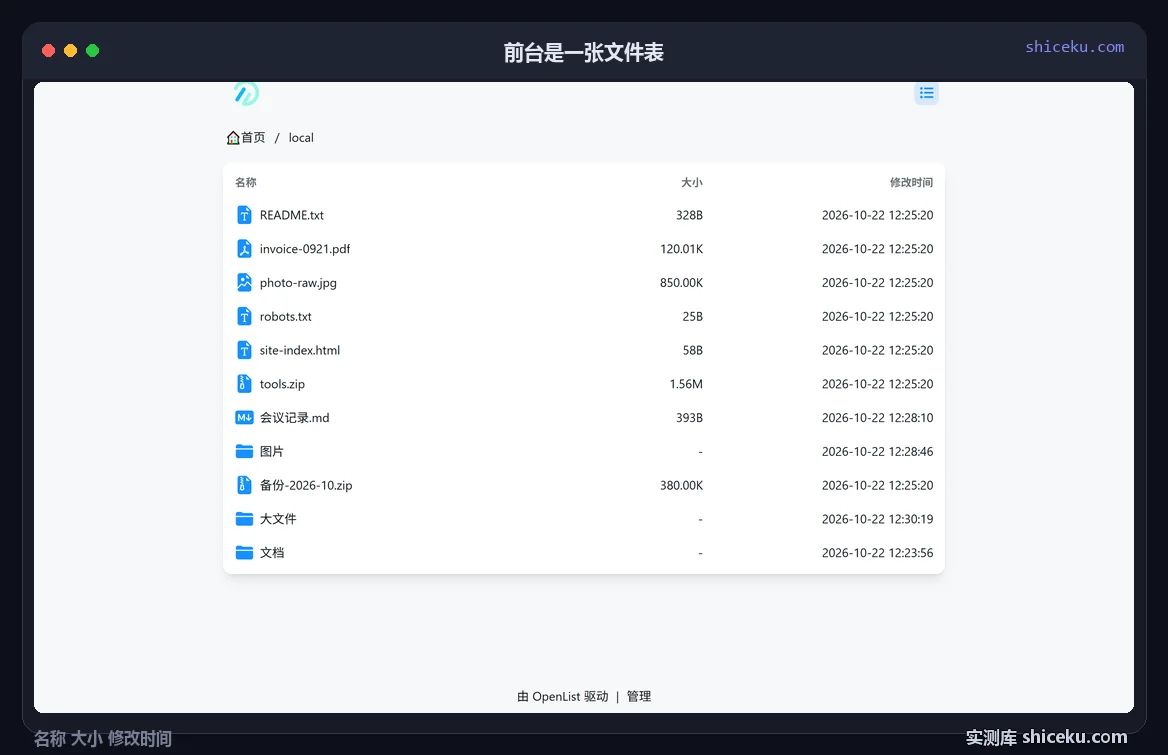
Task: Open the 备份-2026-10.zip file name
Action: (305, 485)
